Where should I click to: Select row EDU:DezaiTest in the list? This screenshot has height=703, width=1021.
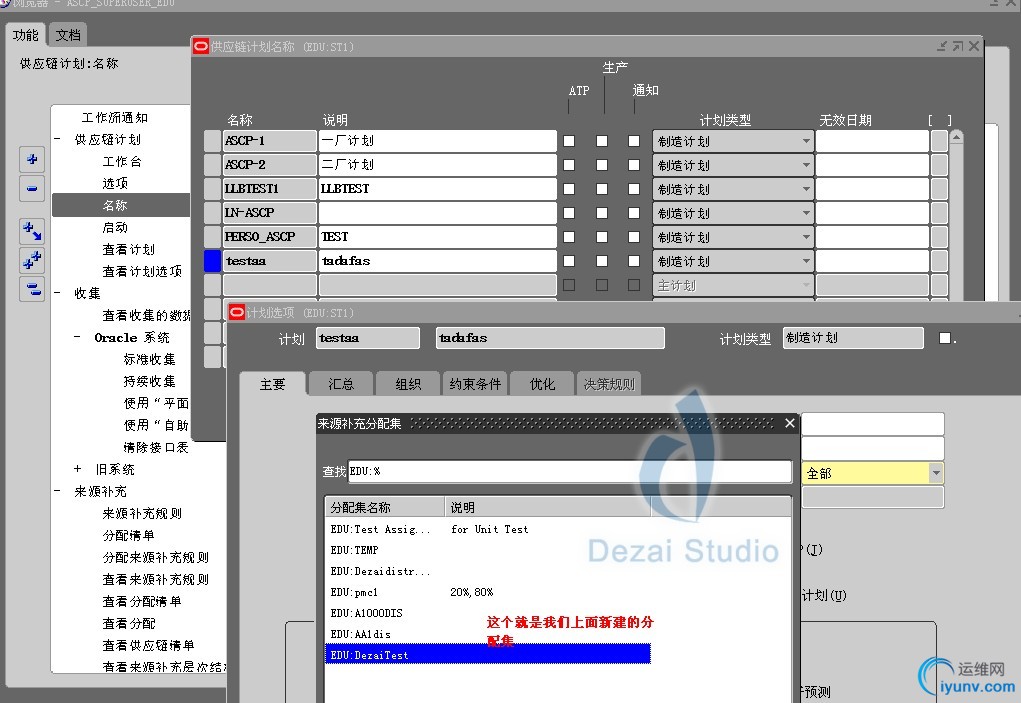pos(488,654)
